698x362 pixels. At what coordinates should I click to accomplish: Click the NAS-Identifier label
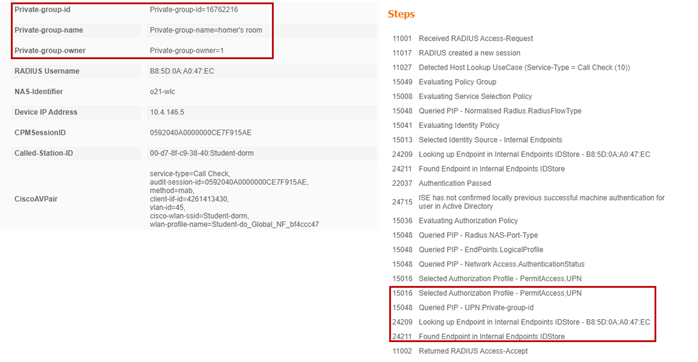click(x=39, y=91)
